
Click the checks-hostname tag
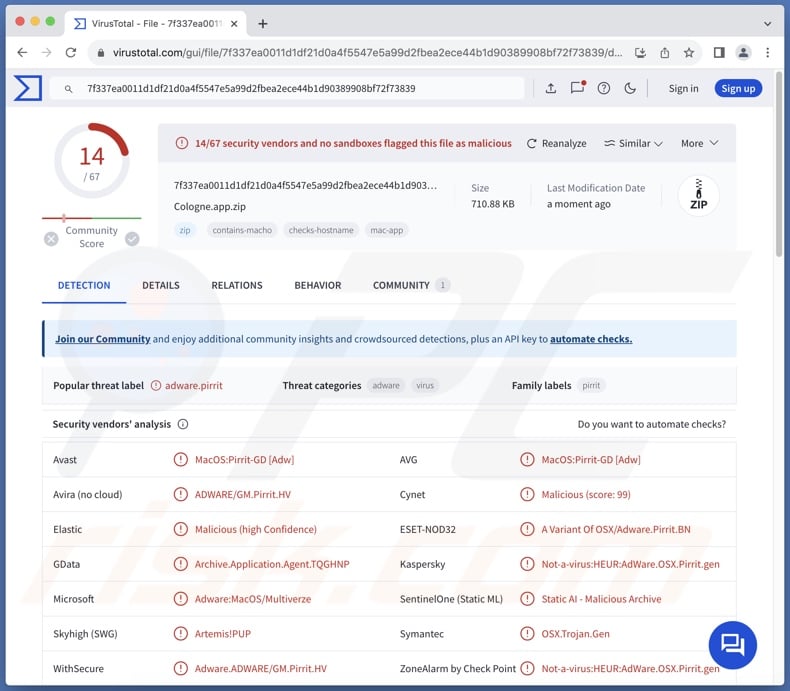(x=321, y=230)
